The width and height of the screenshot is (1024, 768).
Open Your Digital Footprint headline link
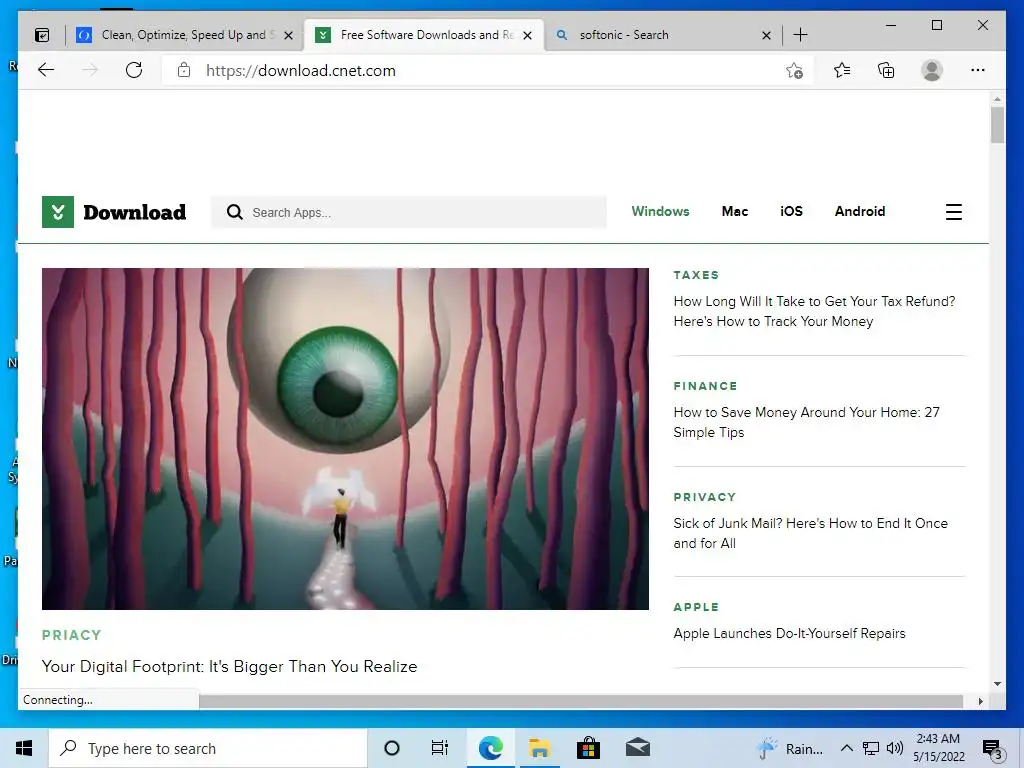click(x=229, y=667)
